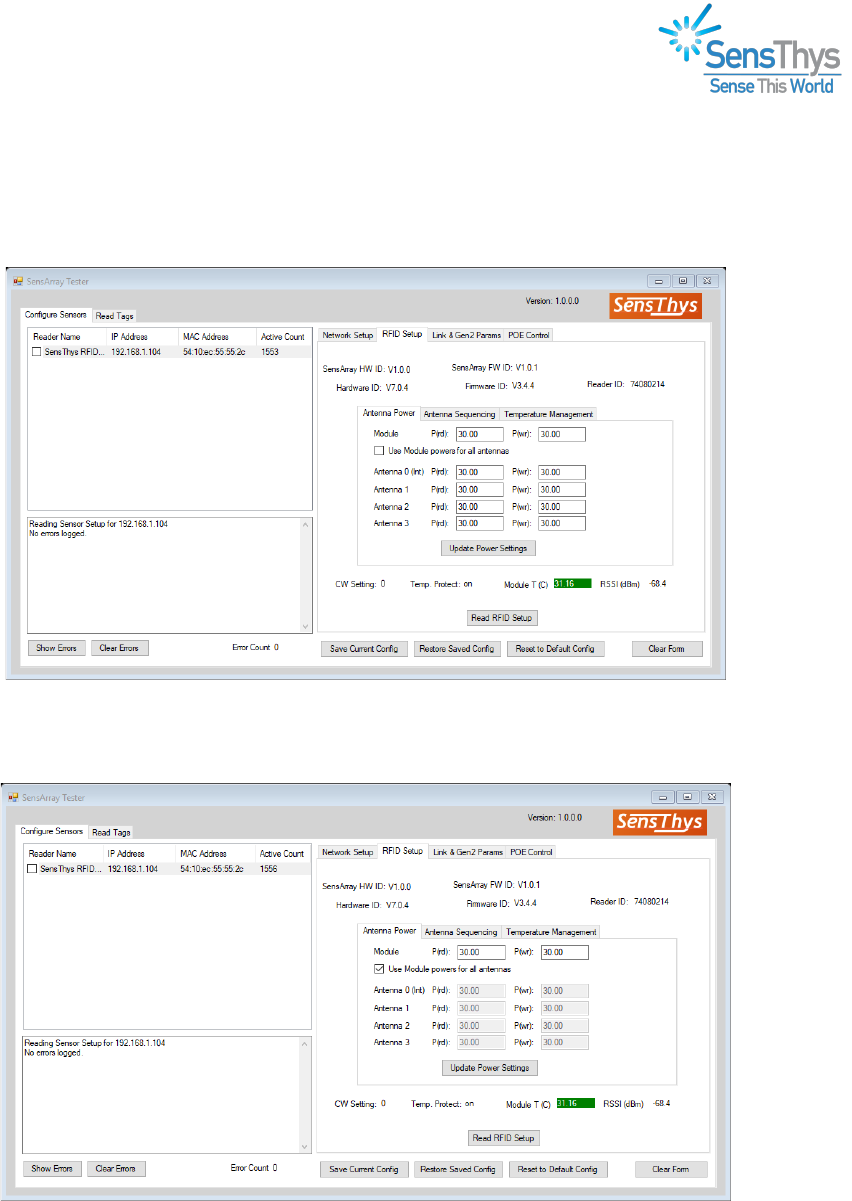Select RFID Setup tab in lower window

coord(402,851)
